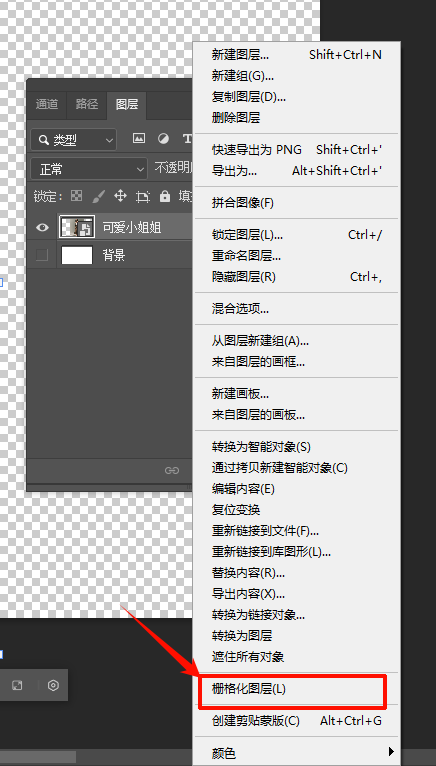
Task: Click the hexagon settings icon in the bottom bar
Action: pos(53,685)
